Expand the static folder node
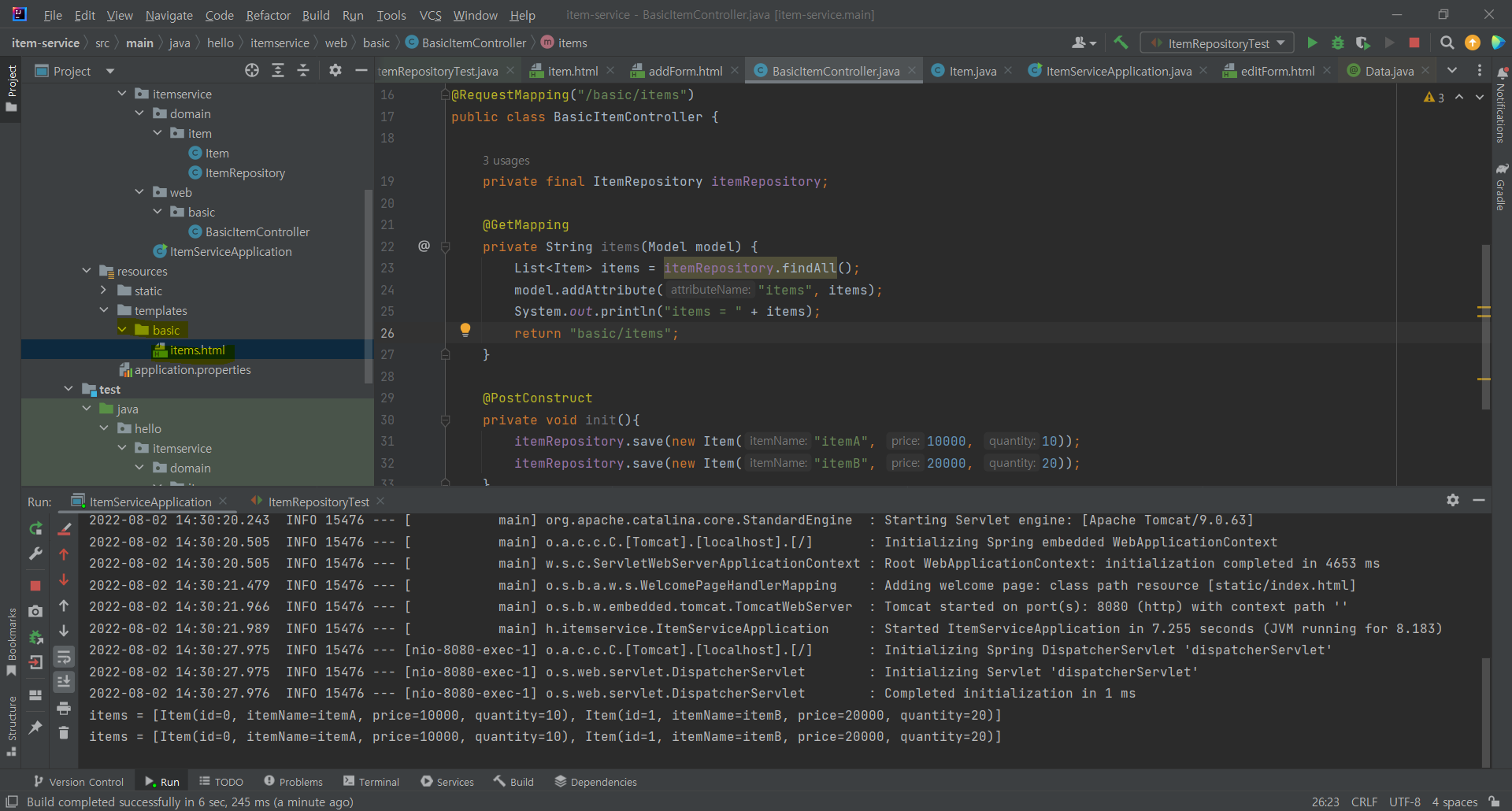This screenshot has width=1512, height=811. (104, 291)
